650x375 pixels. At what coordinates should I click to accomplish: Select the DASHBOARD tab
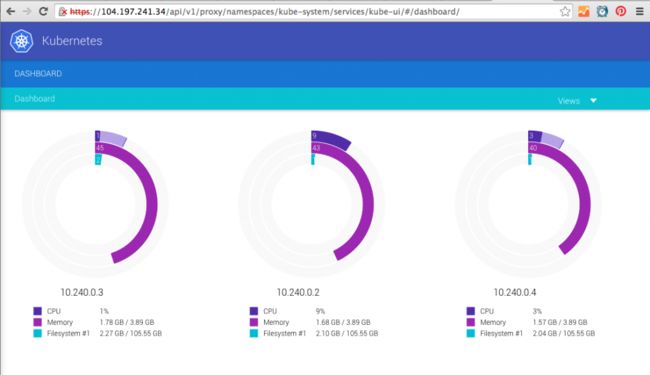point(38,74)
